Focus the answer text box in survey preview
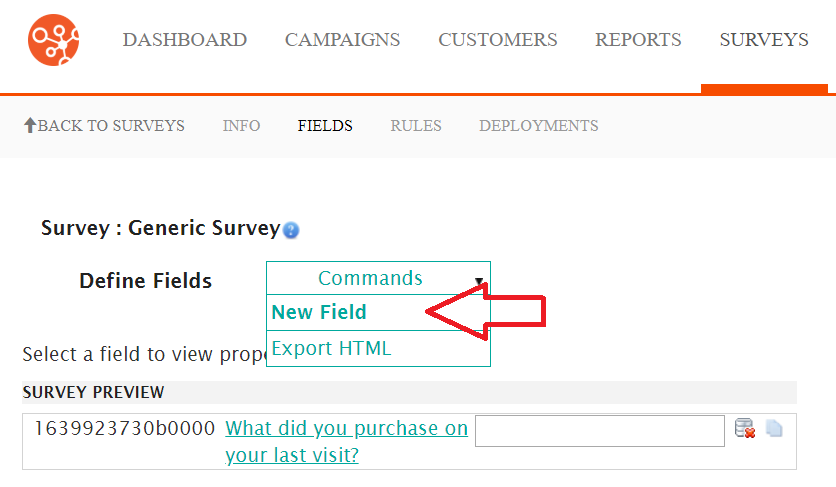Image resolution: width=836 pixels, height=487 pixels. (600, 431)
